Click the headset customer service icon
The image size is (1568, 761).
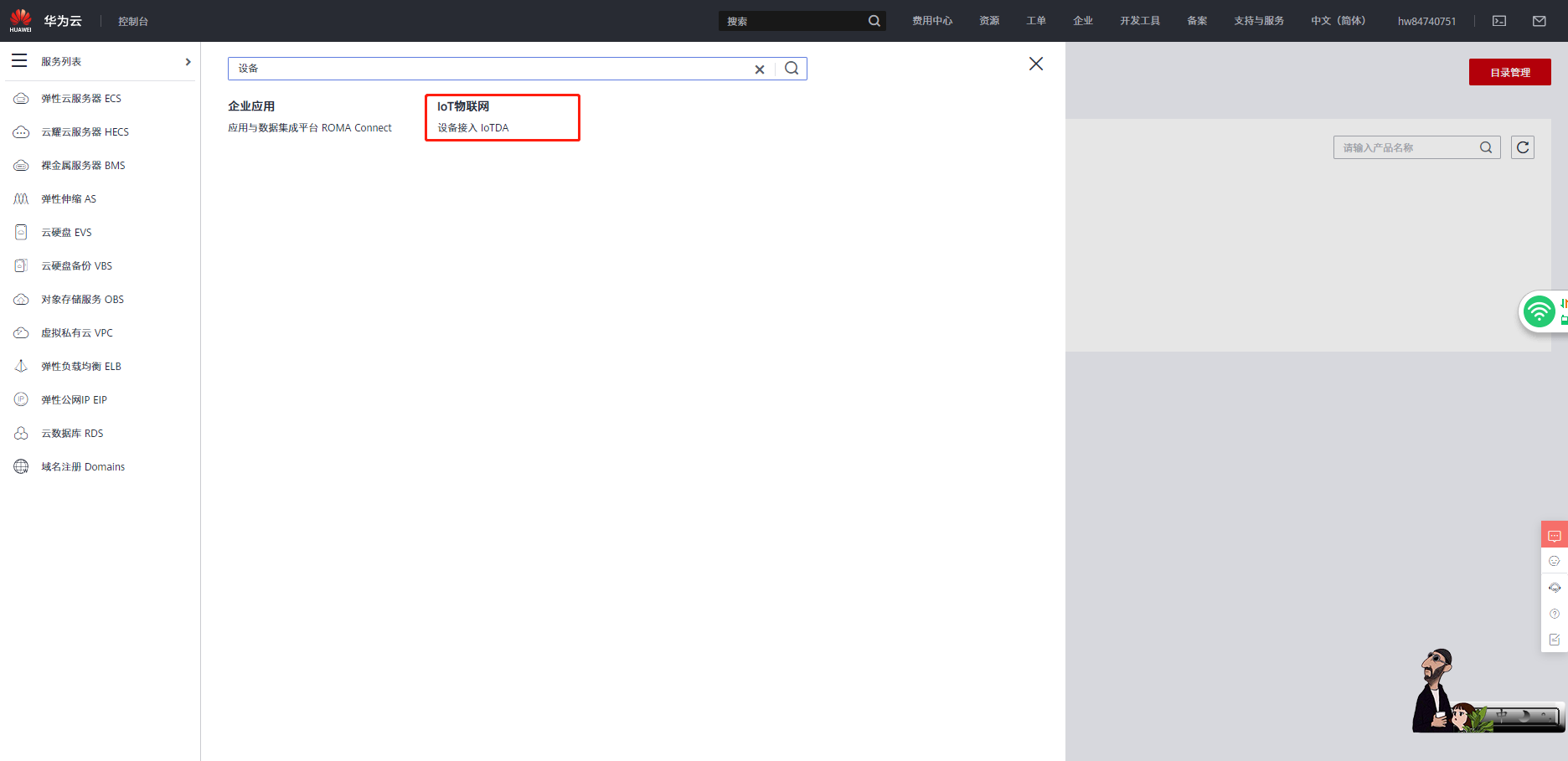[1555, 588]
